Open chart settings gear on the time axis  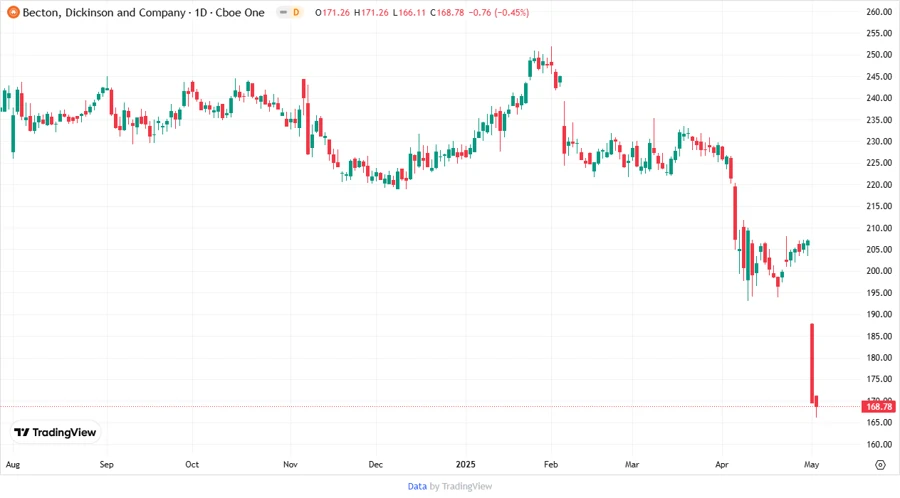click(880, 465)
